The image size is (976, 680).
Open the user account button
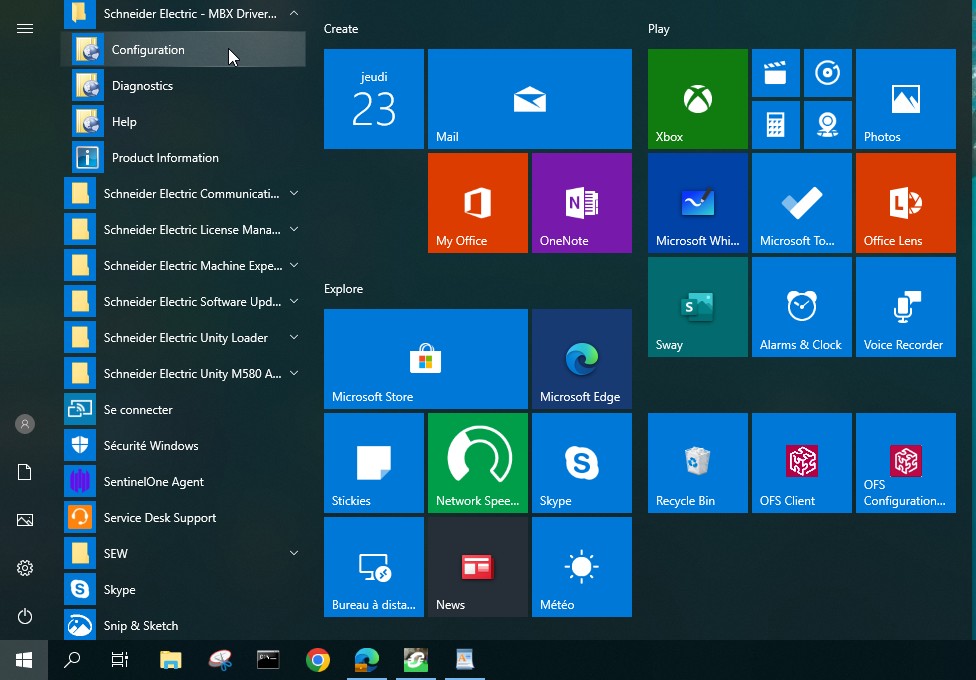tap(25, 424)
